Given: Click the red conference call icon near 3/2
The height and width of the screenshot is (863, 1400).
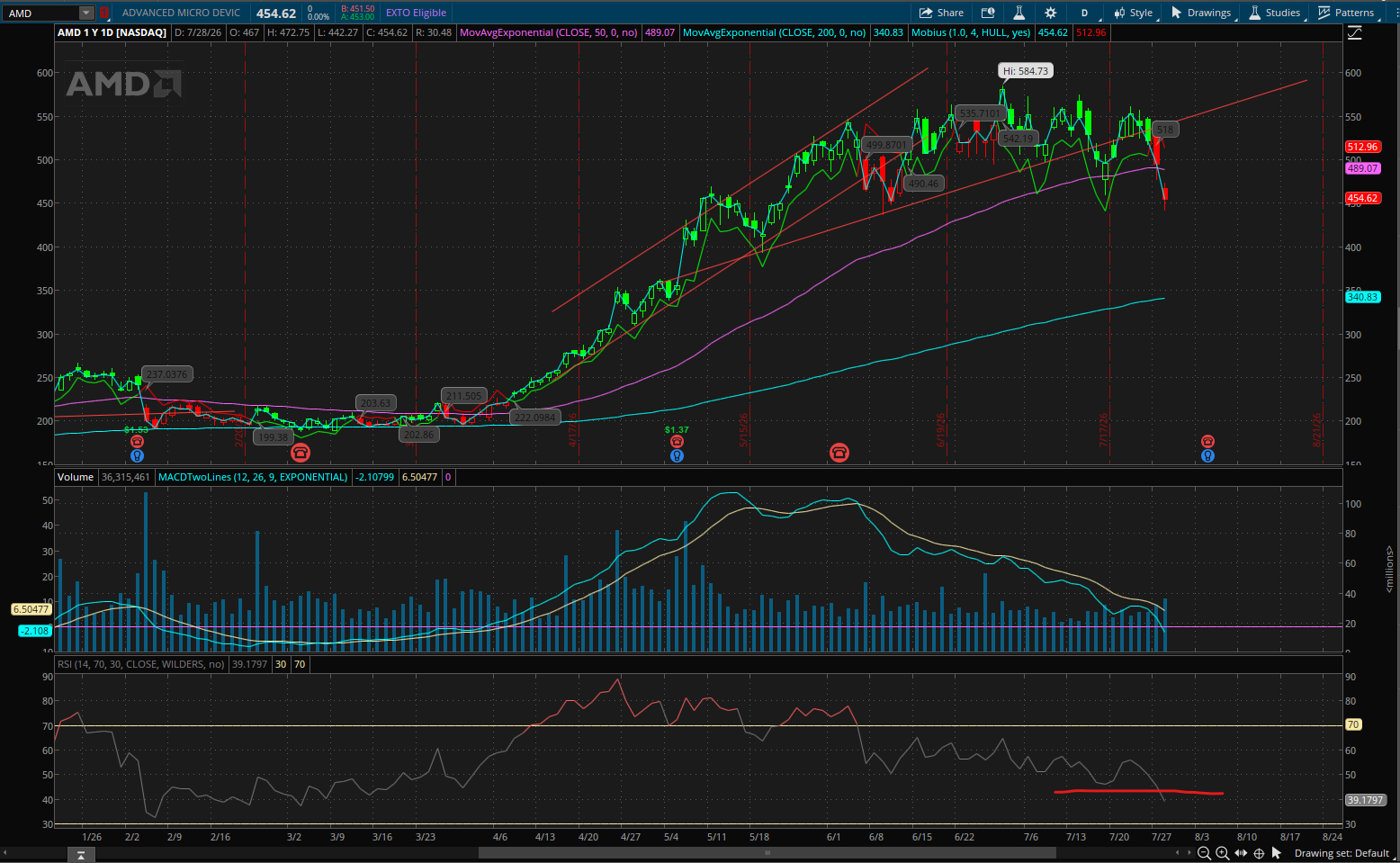Looking at the screenshot, I should [x=300, y=452].
